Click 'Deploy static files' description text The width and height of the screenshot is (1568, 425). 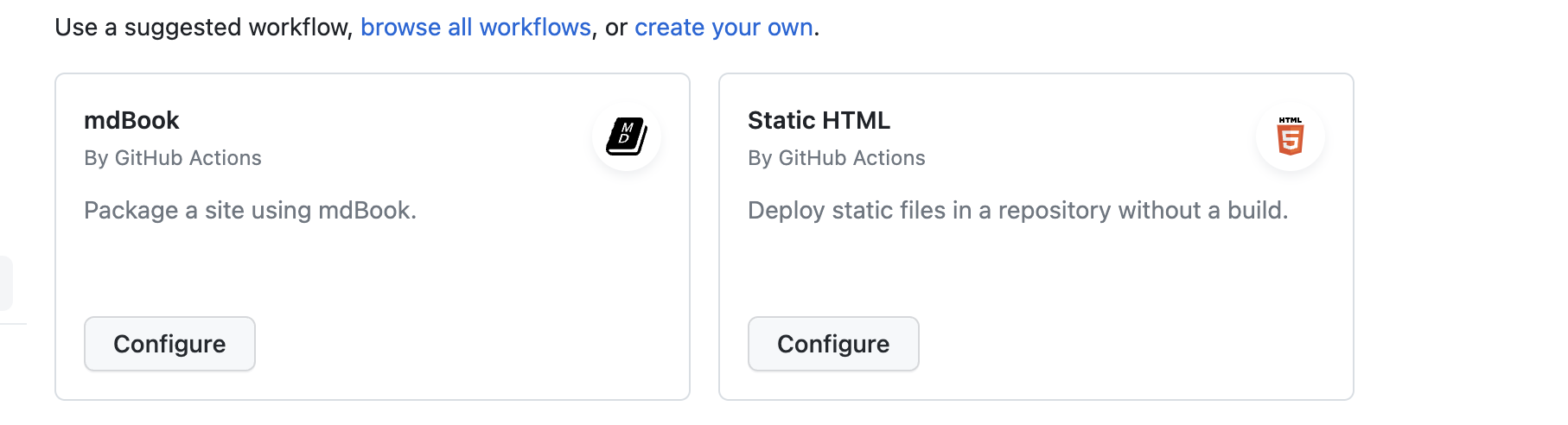pyautogui.click(x=1017, y=211)
